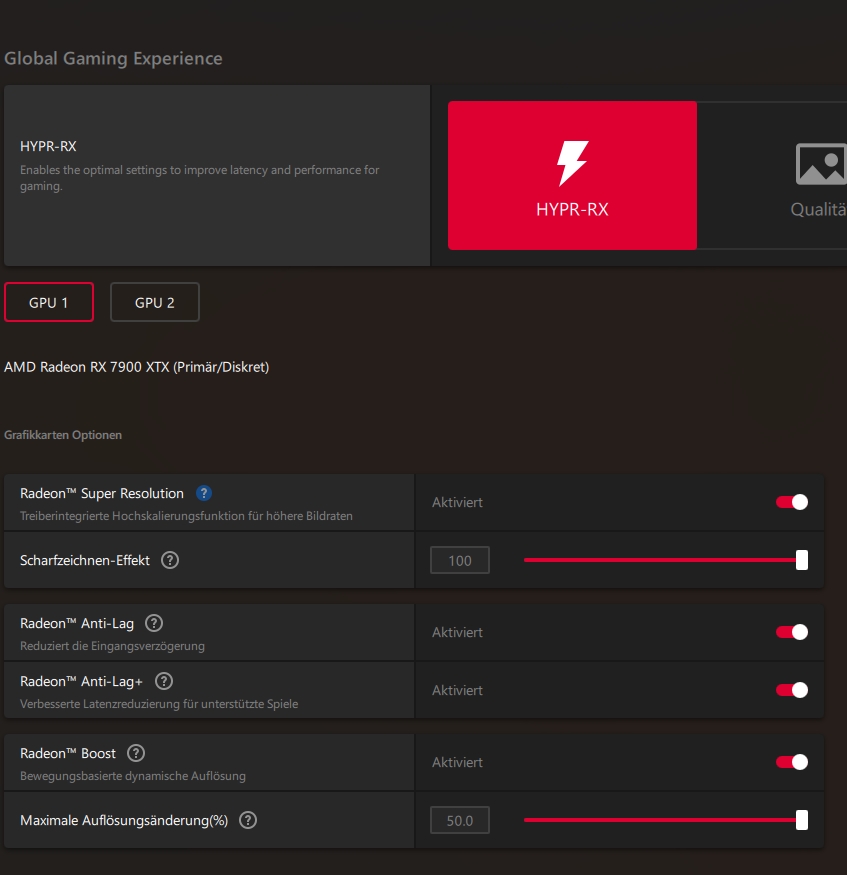Click the resolution change field showing 50.0
This screenshot has width=847, height=875.
(460, 820)
